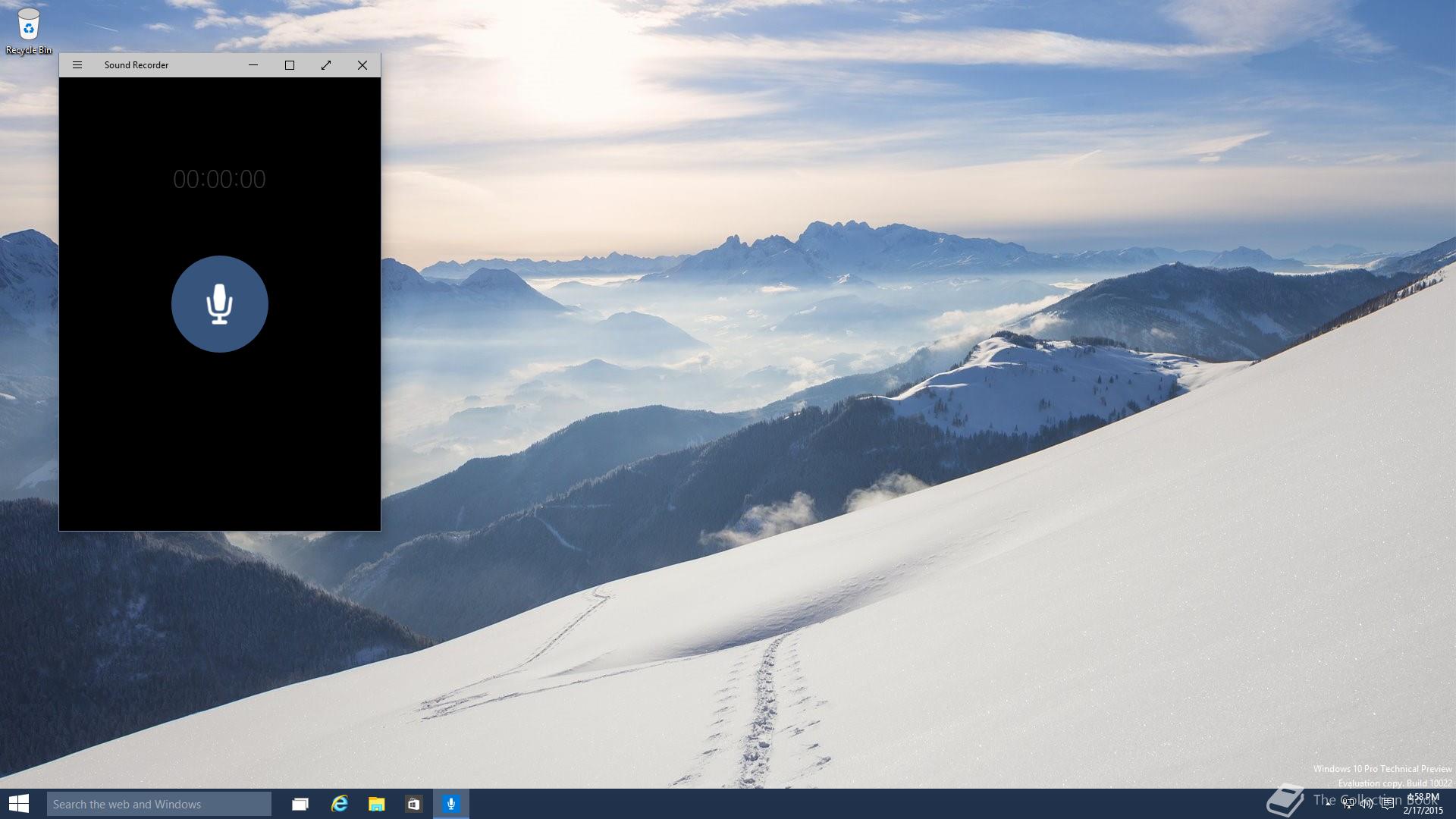This screenshot has width=1456, height=819.
Task: Select the Sound Recorder taskbar icon
Action: point(451,804)
